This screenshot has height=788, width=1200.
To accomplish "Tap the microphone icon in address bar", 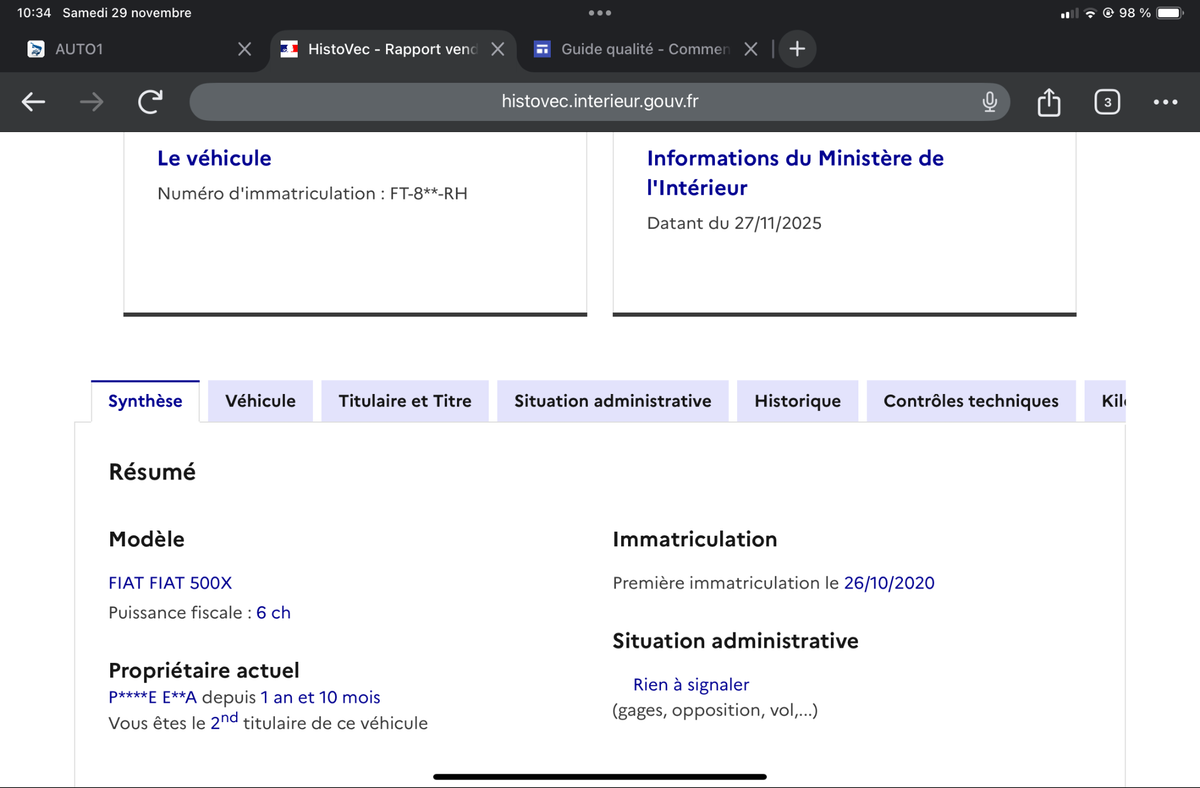I will pyautogui.click(x=989, y=101).
